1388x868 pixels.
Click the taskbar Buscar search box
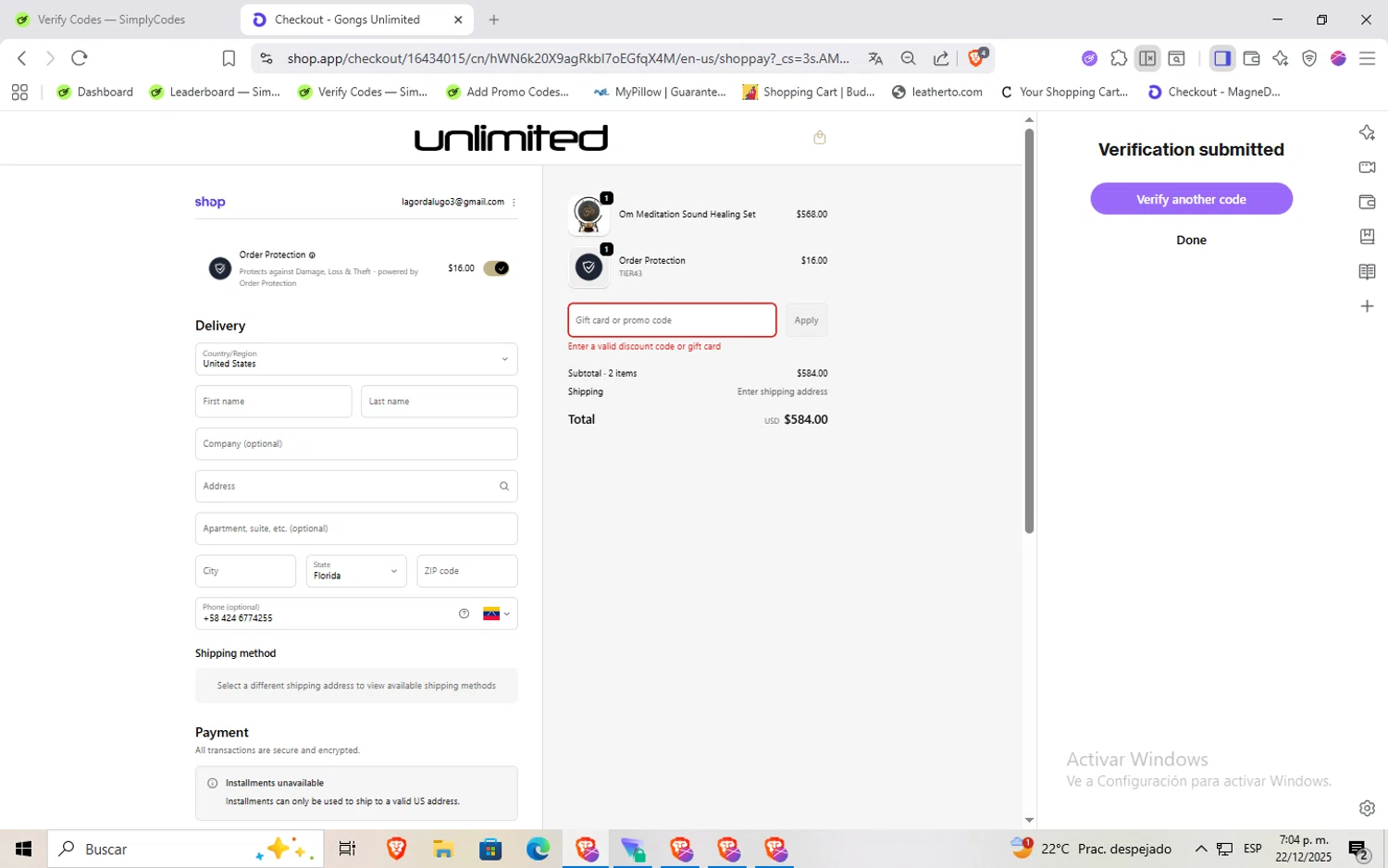point(185,849)
